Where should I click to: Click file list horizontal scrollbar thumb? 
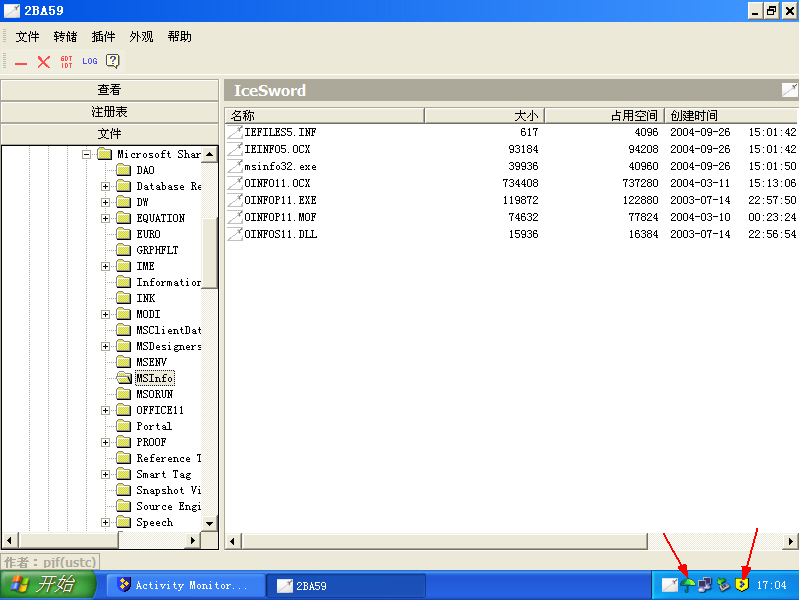pos(445,541)
